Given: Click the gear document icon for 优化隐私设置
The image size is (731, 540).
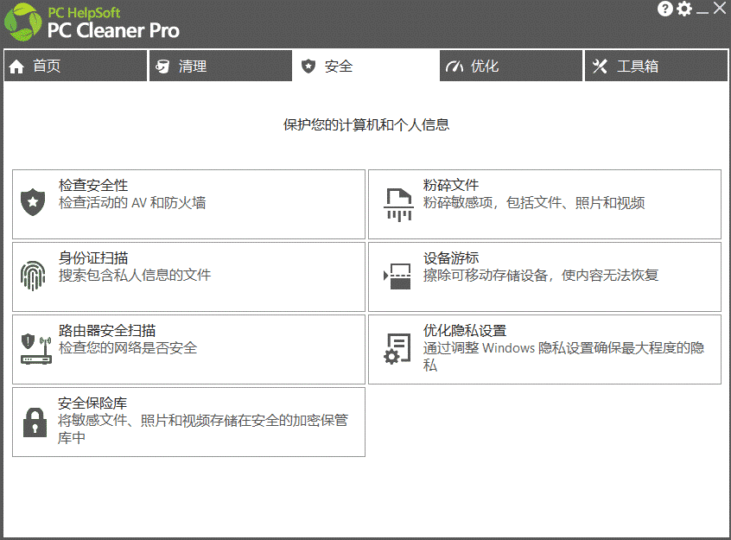Looking at the screenshot, I should 398,348.
